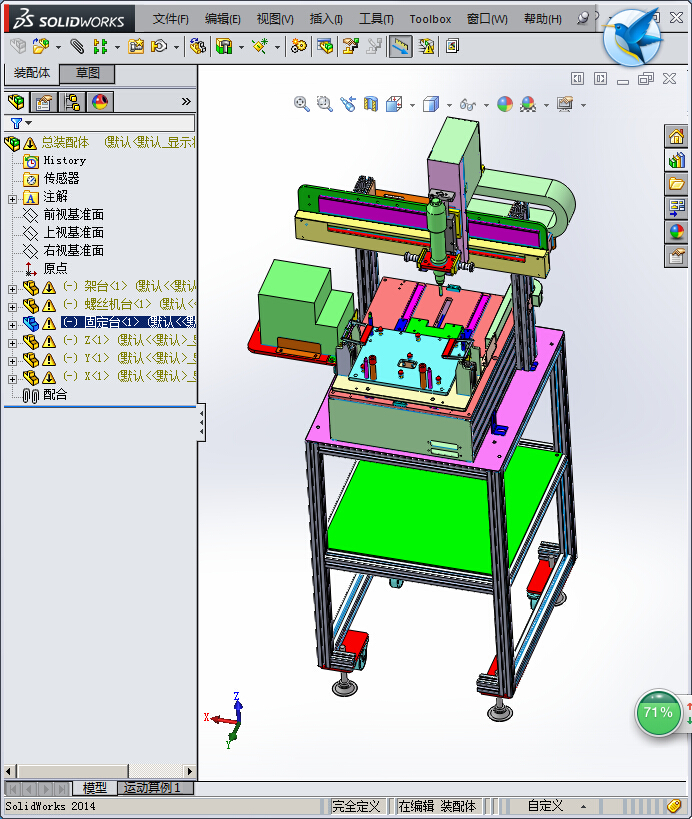692x819 pixels.
Task: Click the Zoom to Area icon
Action: click(x=324, y=104)
